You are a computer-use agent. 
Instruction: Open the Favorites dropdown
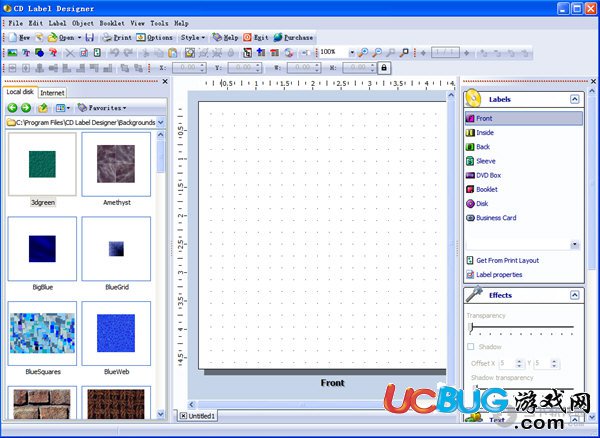[101, 108]
